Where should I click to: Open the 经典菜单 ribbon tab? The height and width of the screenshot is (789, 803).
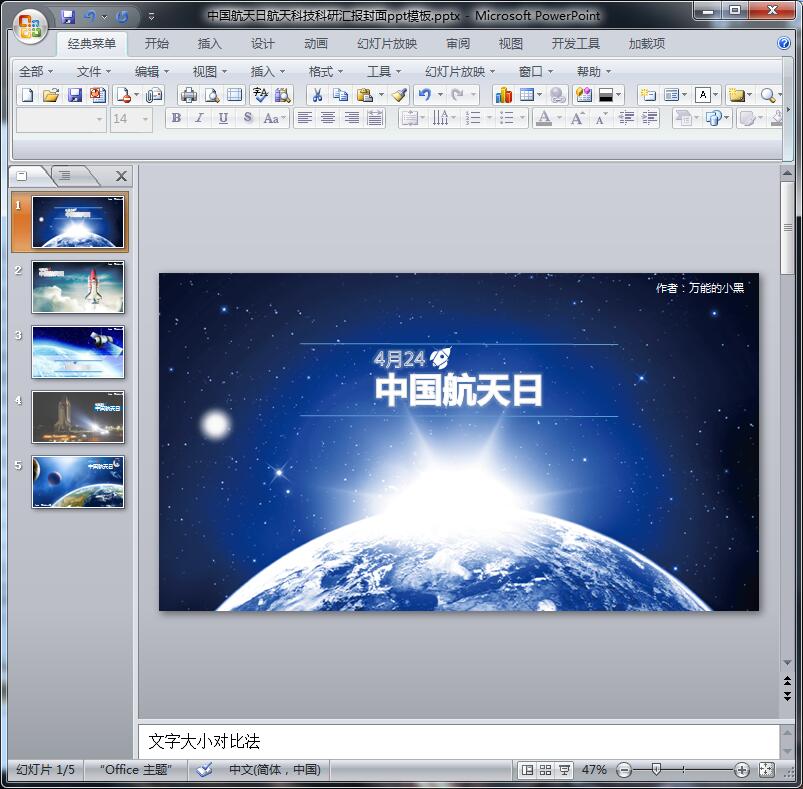point(92,44)
